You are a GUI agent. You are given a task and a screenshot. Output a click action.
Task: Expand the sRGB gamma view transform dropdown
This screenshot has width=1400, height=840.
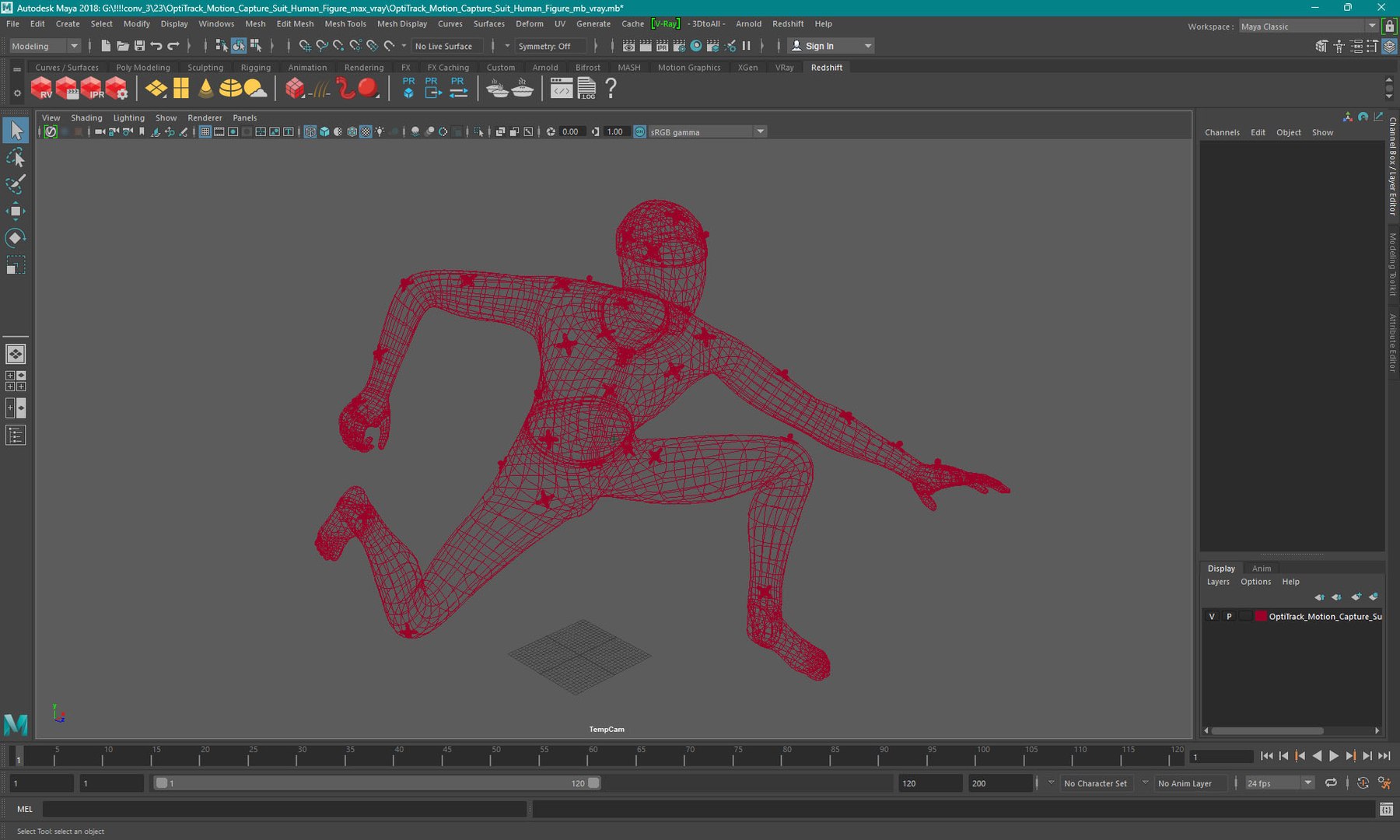coord(707,131)
